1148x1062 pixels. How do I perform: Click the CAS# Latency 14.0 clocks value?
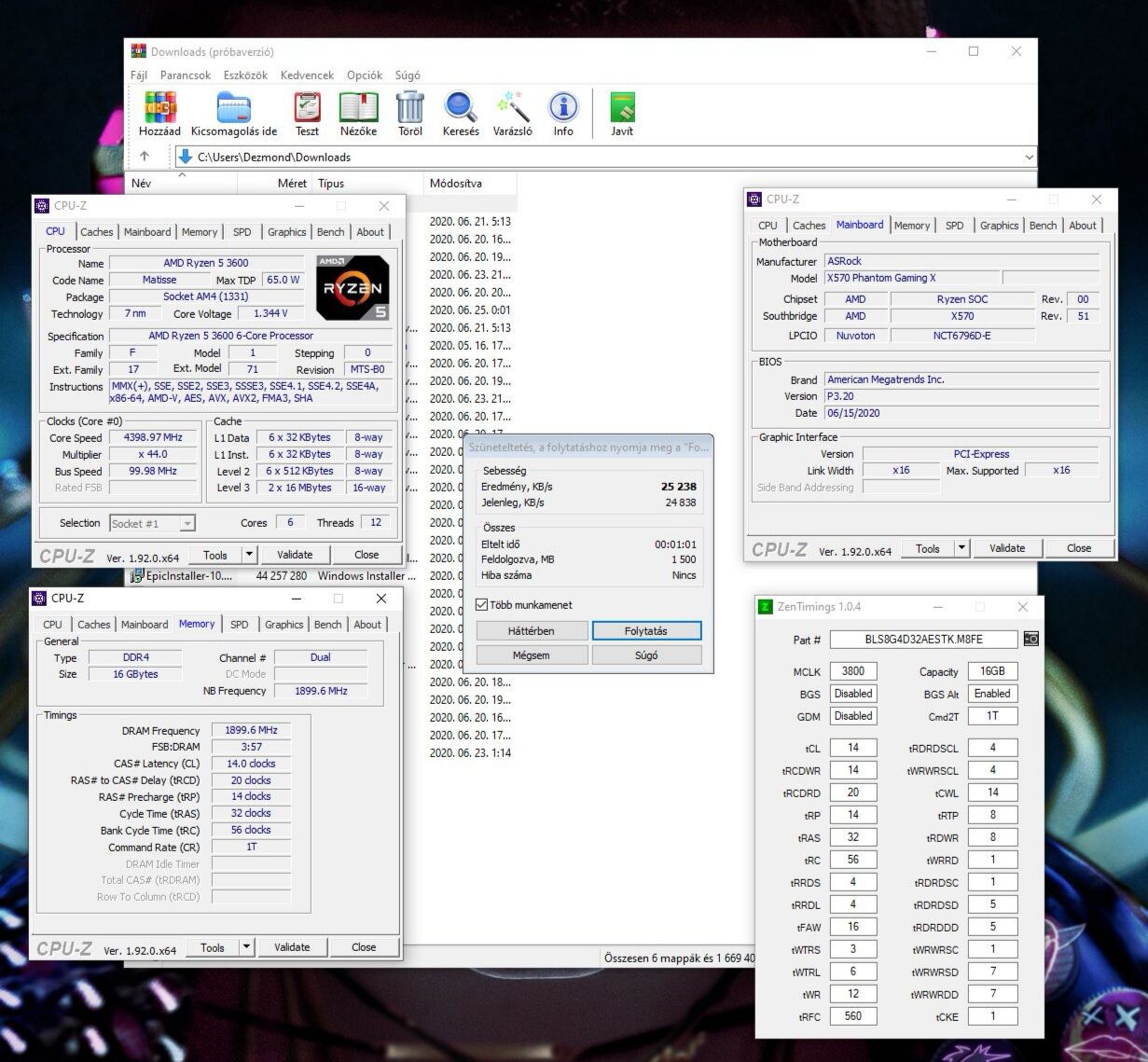(251, 764)
